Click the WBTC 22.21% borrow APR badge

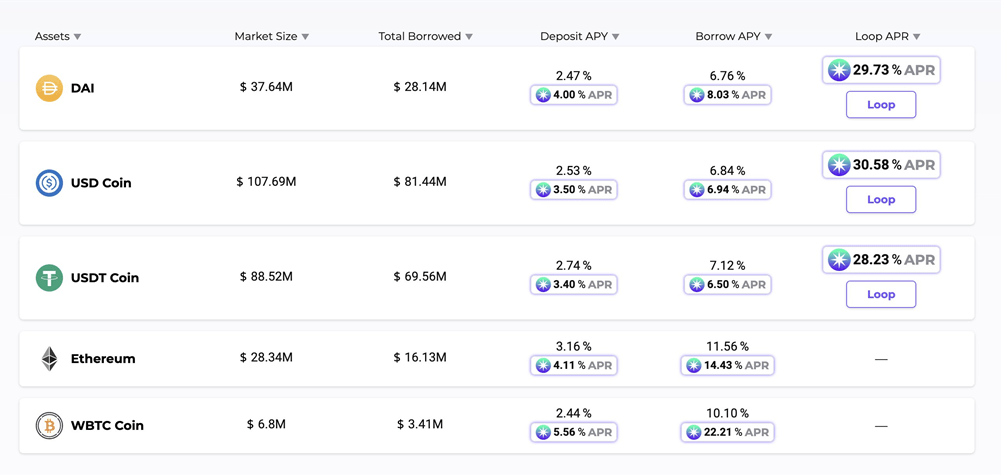[x=727, y=432]
